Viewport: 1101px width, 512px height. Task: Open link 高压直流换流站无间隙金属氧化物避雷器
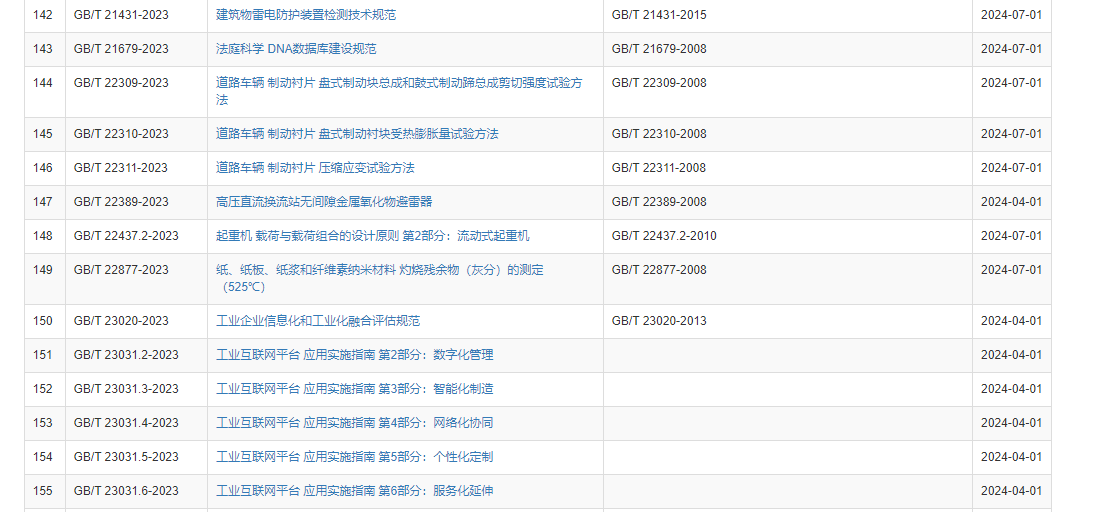(x=324, y=202)
